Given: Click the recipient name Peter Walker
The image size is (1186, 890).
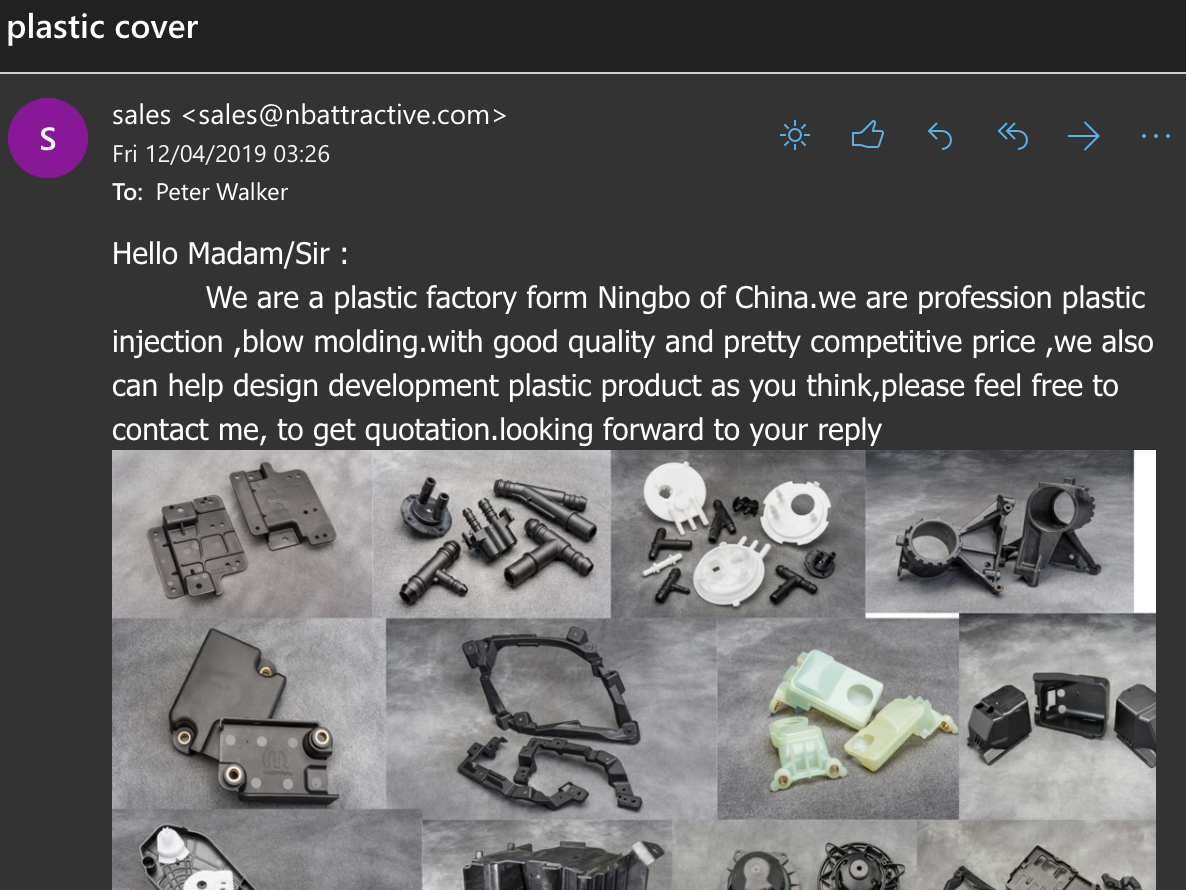Looking at the screenshot, I should (x=222, y=192).
